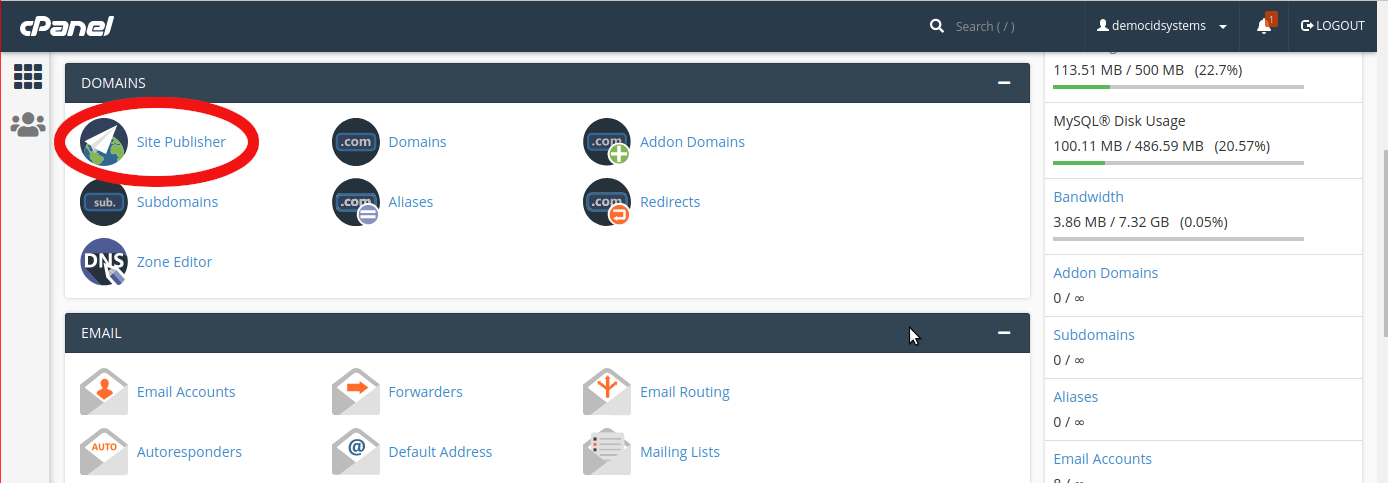The image size is (1388, 483).
Task: Collapse the Domains section
Action: pos(1004,83)
